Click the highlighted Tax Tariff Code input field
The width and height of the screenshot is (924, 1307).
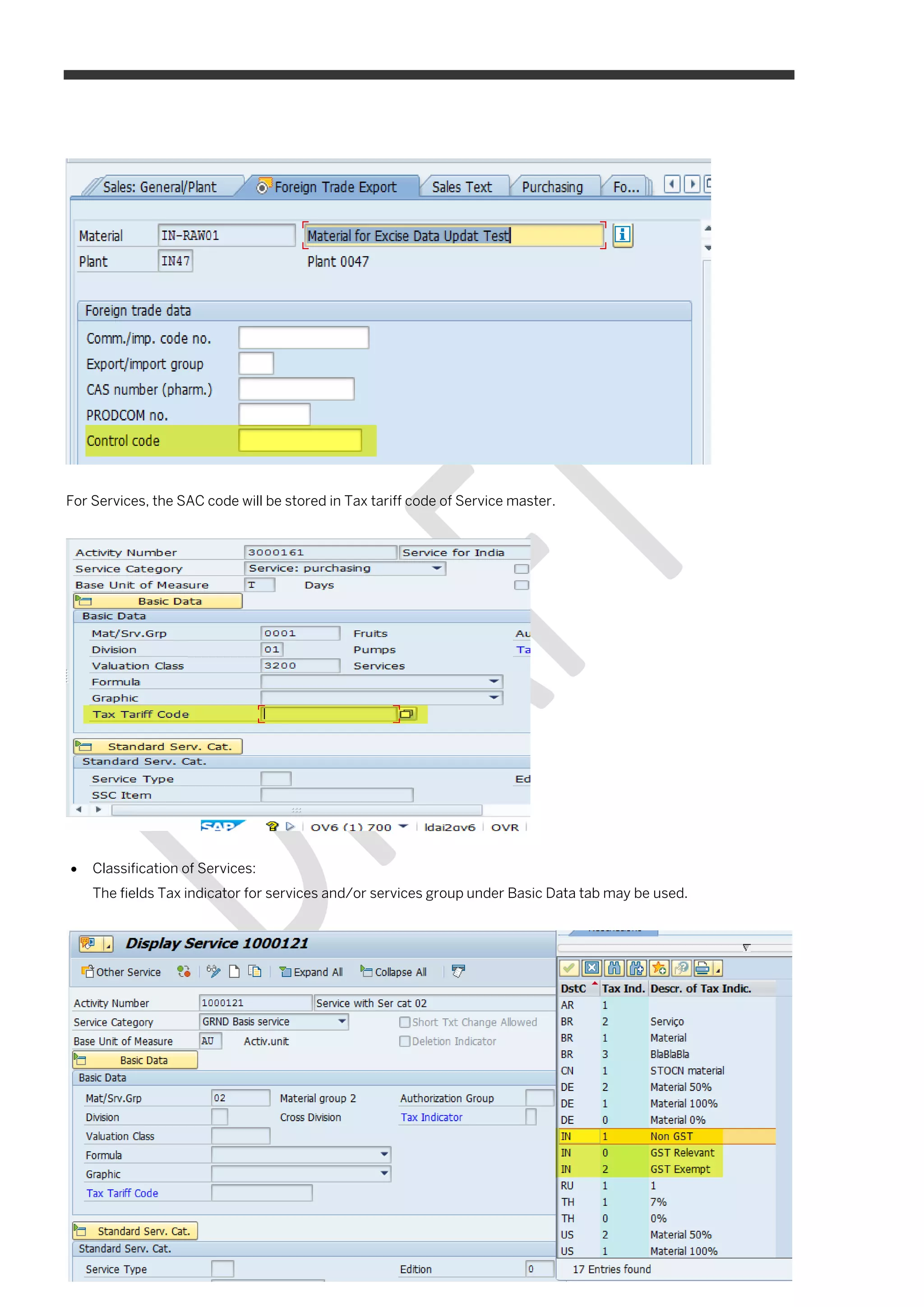click(328, 714)
